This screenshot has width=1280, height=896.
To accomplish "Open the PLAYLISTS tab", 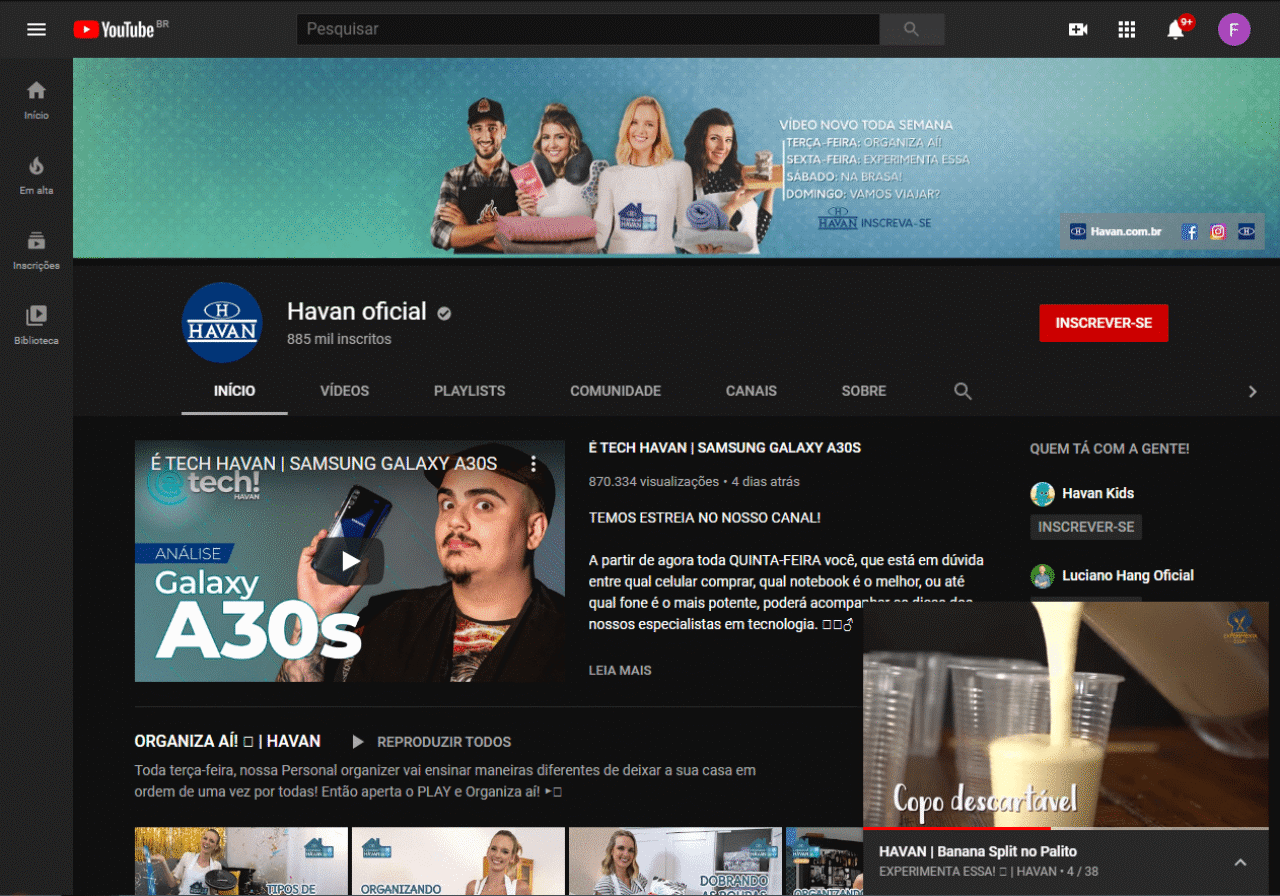I will click(x=470, y=391).
